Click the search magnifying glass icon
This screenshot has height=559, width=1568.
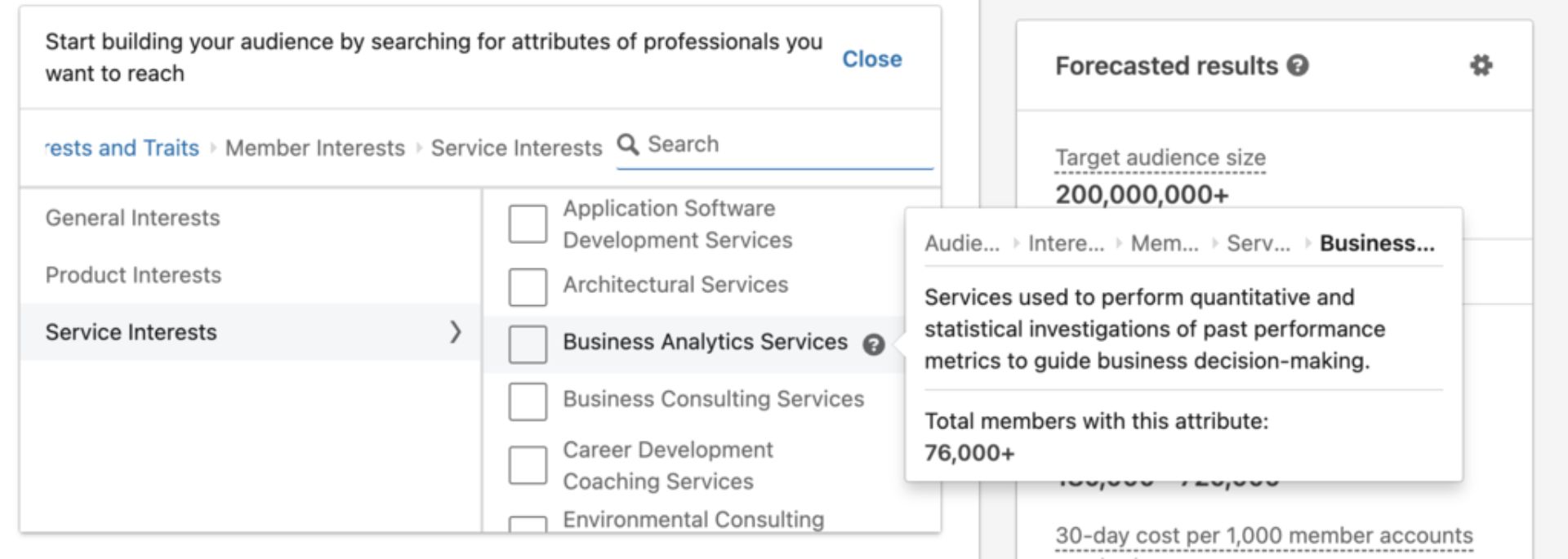click(629, 144)
